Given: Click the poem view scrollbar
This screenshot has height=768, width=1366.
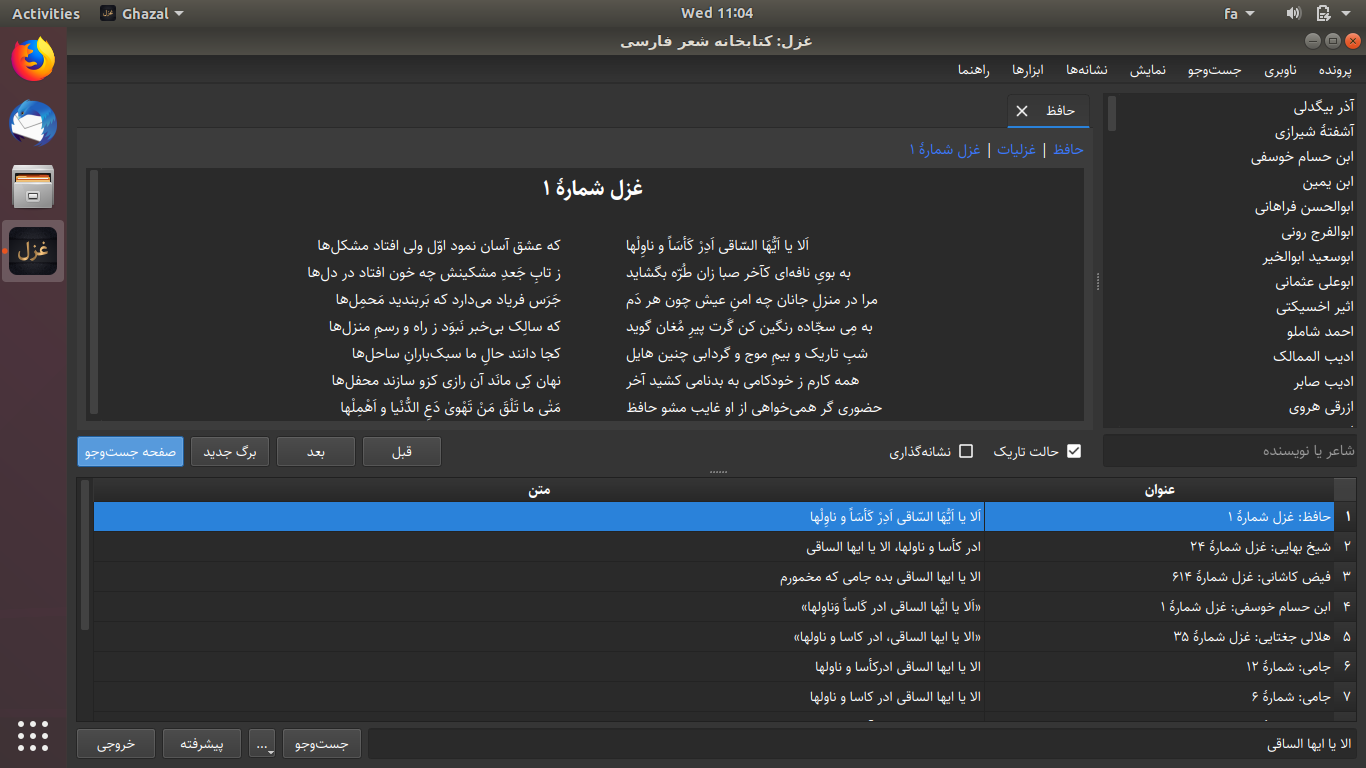Looking at the screenshot, I should point(94,292).
